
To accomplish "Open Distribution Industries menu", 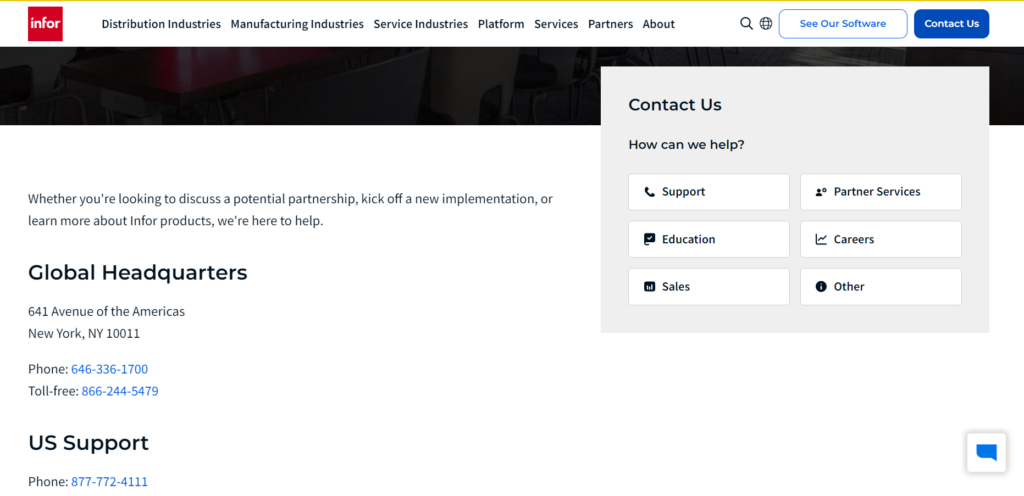I will [161, 24].
